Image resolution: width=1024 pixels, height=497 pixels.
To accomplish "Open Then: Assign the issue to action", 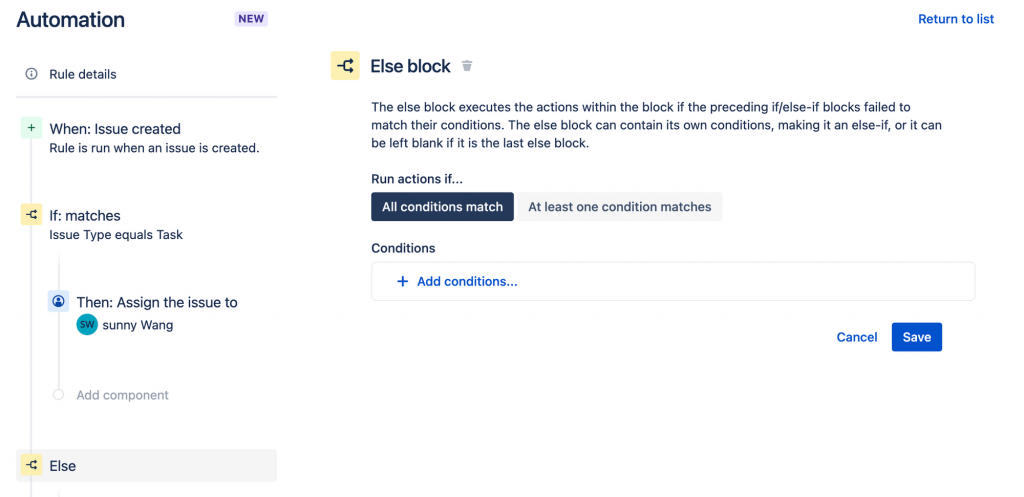I will click(x=157, y=302).
